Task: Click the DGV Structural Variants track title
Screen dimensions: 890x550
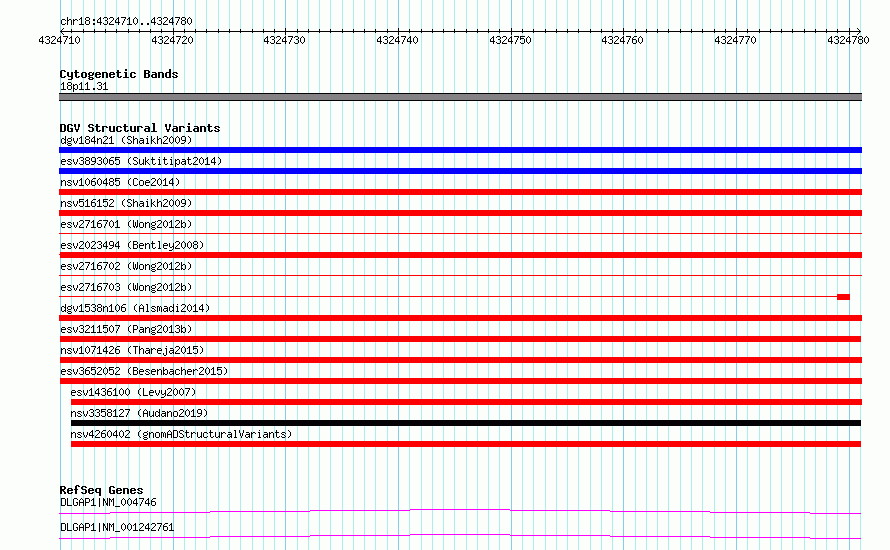Action: 140,128
